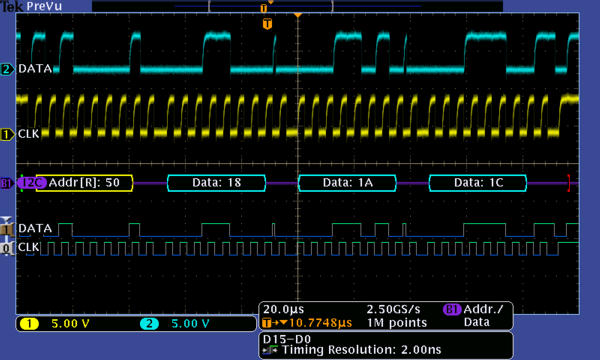The image size is (600, 360).
Task: Select the Addr[R]: 50 decoded packet
Action: pos(84,183)
